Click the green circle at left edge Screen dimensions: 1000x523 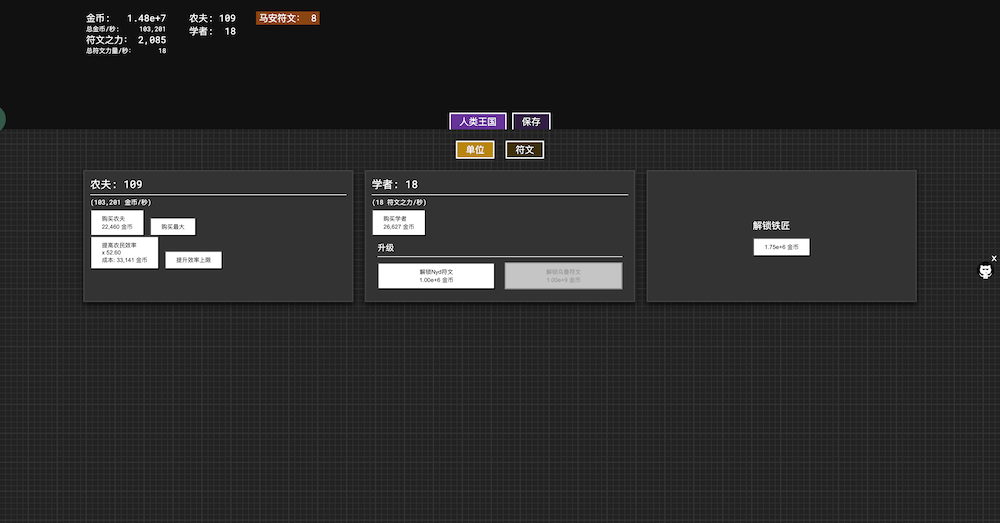click(2, 119)
